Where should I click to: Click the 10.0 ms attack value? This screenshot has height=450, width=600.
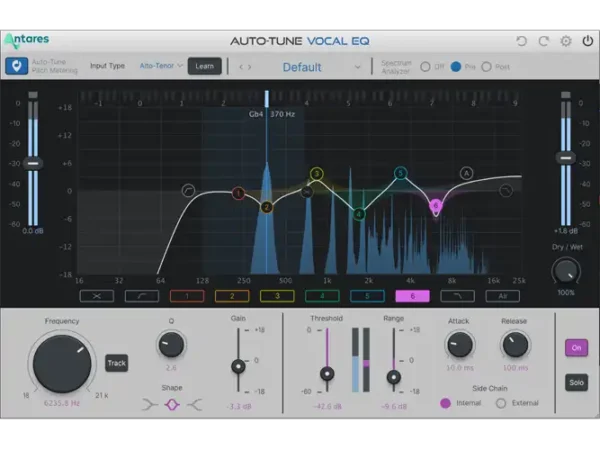460,368
